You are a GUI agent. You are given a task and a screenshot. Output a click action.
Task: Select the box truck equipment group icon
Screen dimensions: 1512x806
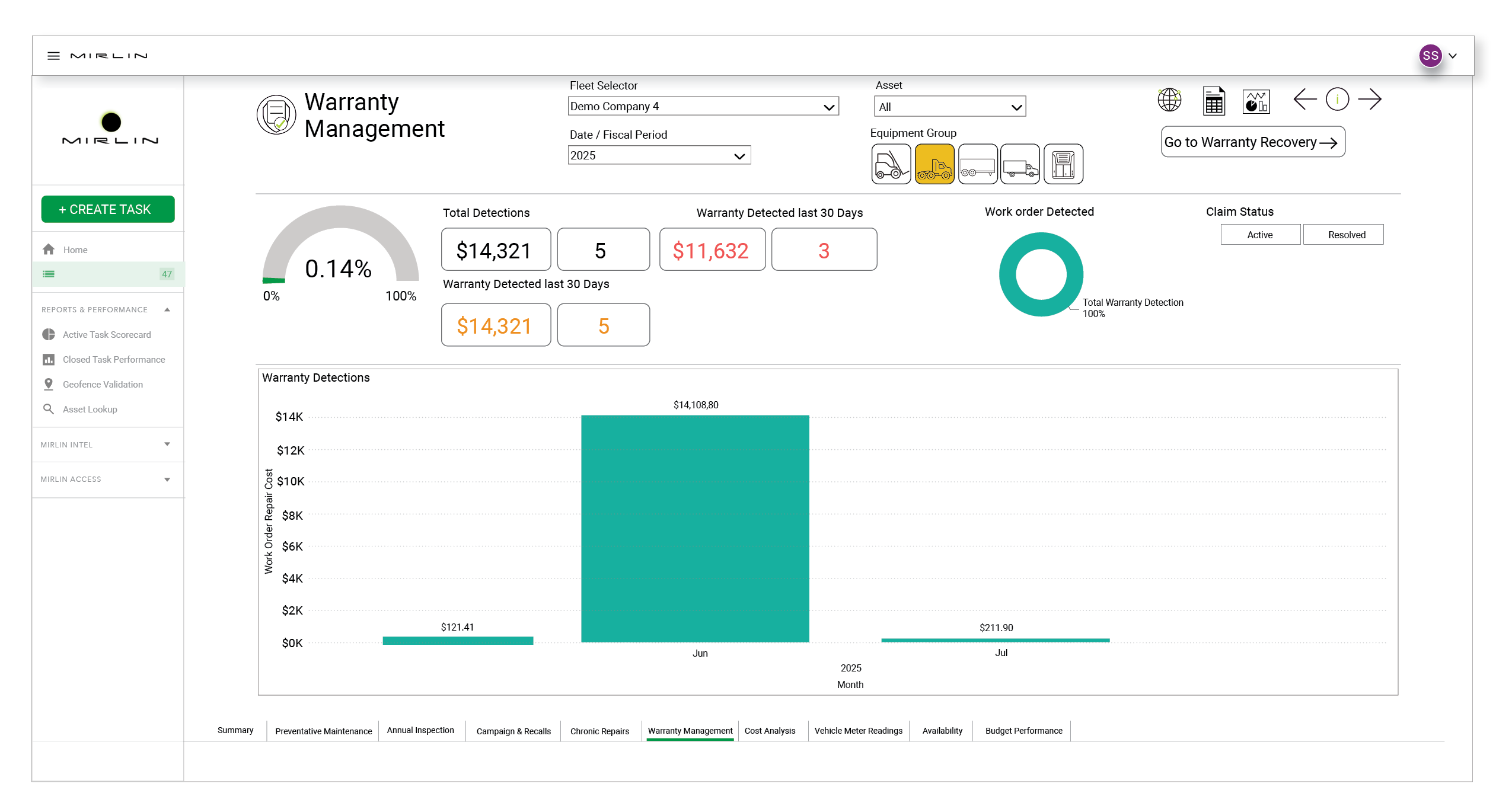[1020, 164]
